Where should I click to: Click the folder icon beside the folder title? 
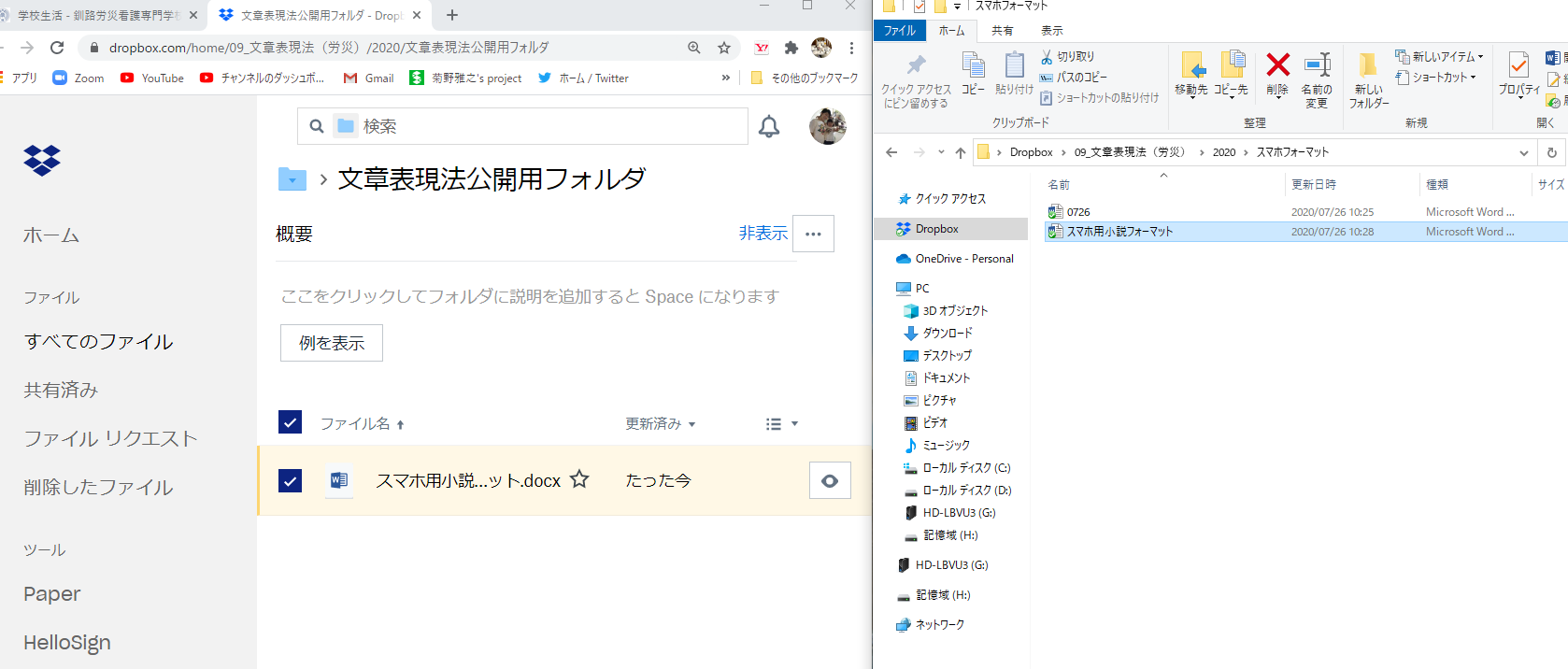click(292, 178)
